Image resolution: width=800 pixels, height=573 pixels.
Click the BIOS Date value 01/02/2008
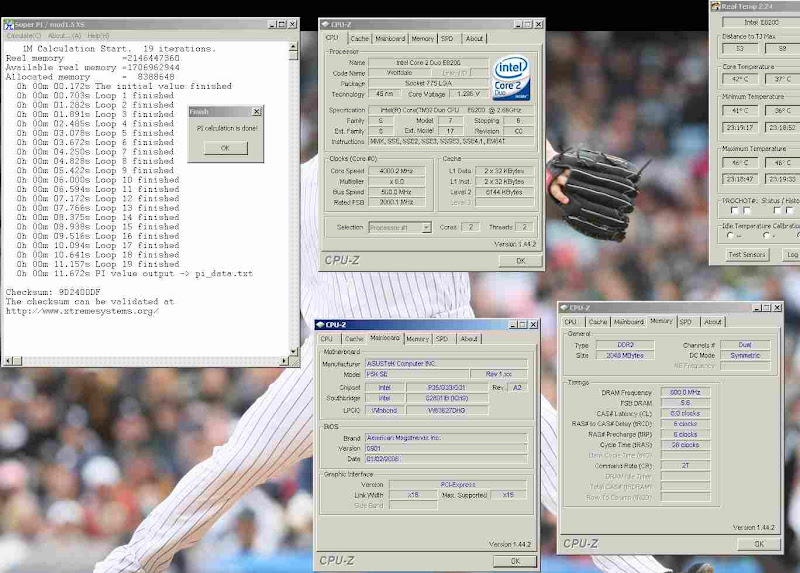(x=446, y=459)
